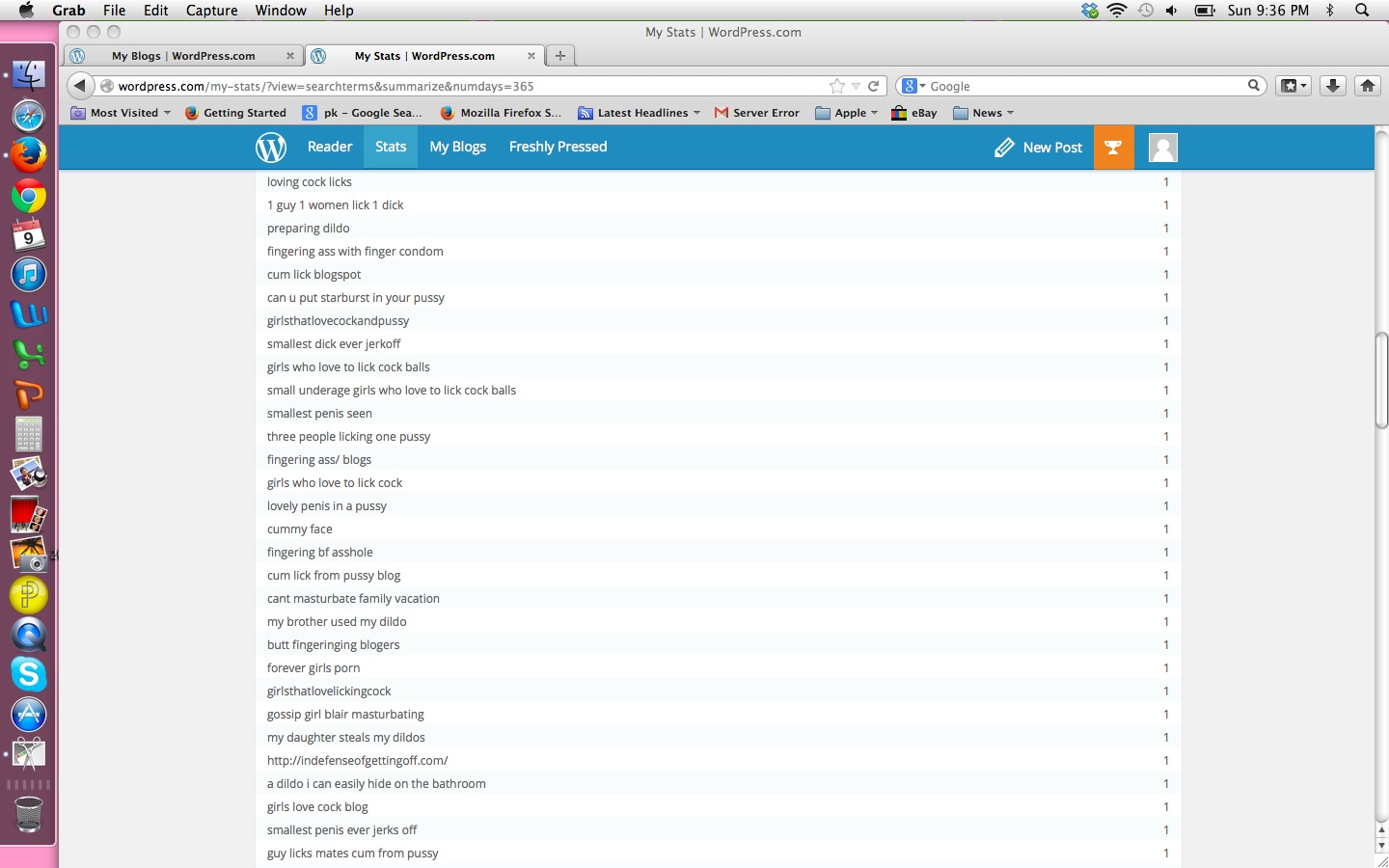Click the vertical scrollbar thumb on the page

point(1381,380)
